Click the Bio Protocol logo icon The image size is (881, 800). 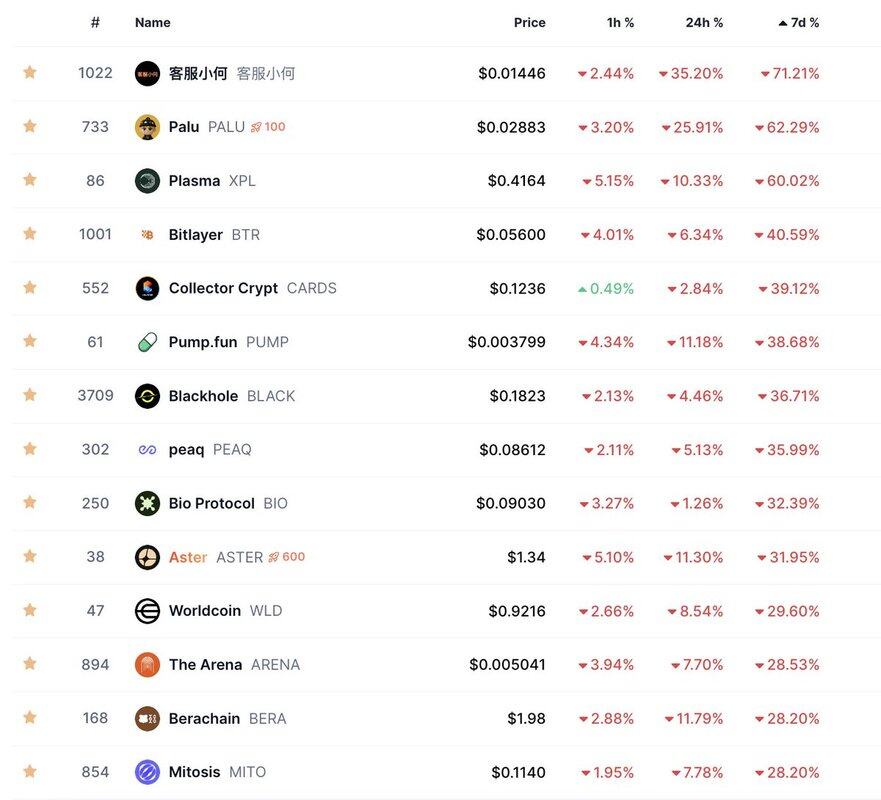[147, 503]
